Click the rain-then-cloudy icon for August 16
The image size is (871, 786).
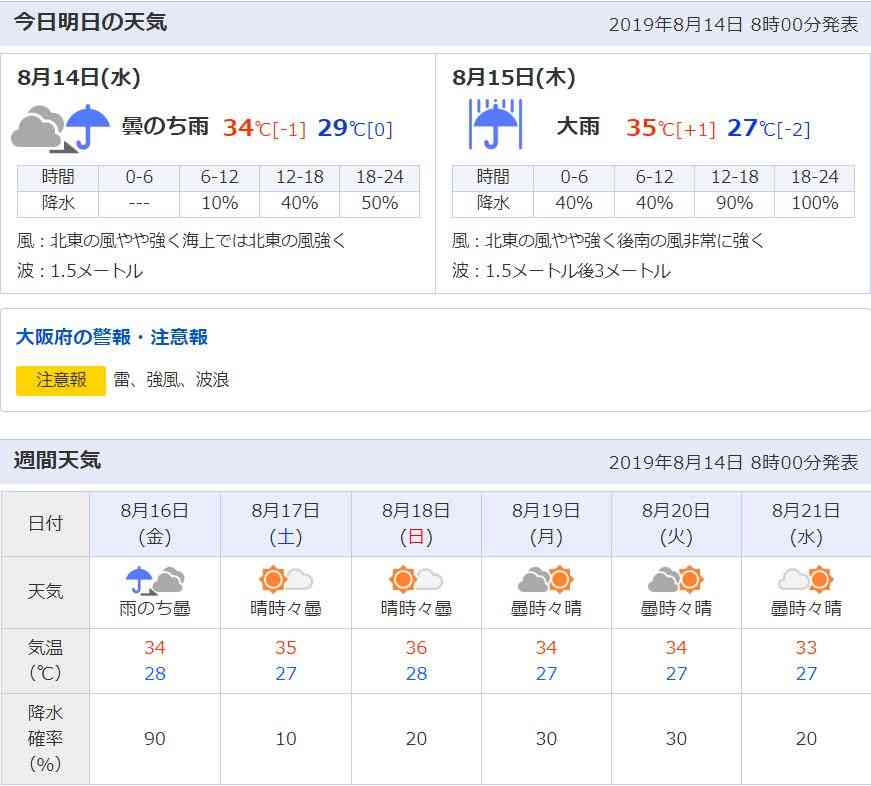click(155, 580)
